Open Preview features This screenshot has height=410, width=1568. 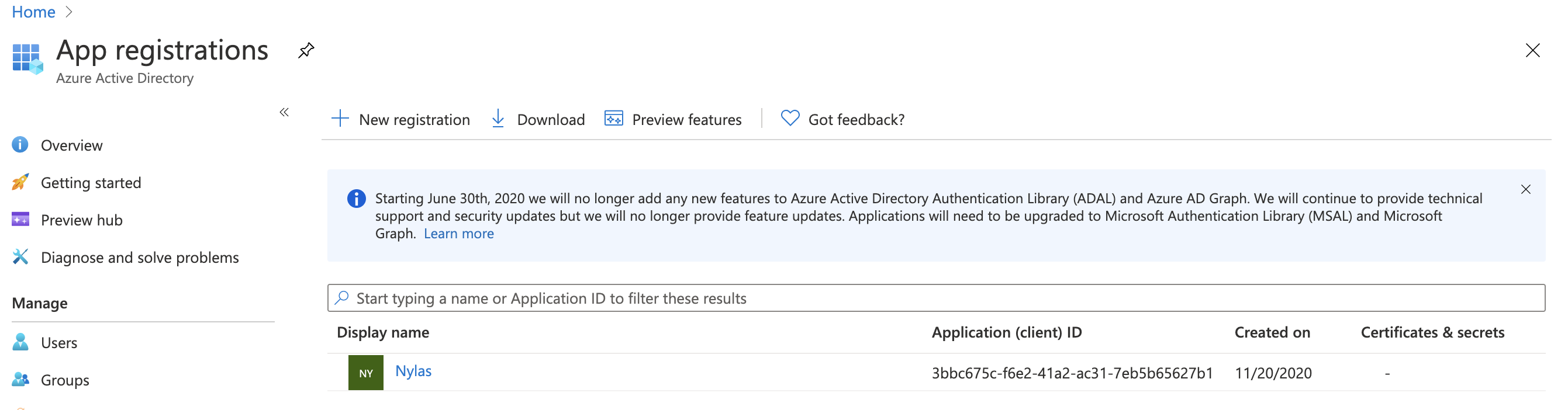click(686, 120)
